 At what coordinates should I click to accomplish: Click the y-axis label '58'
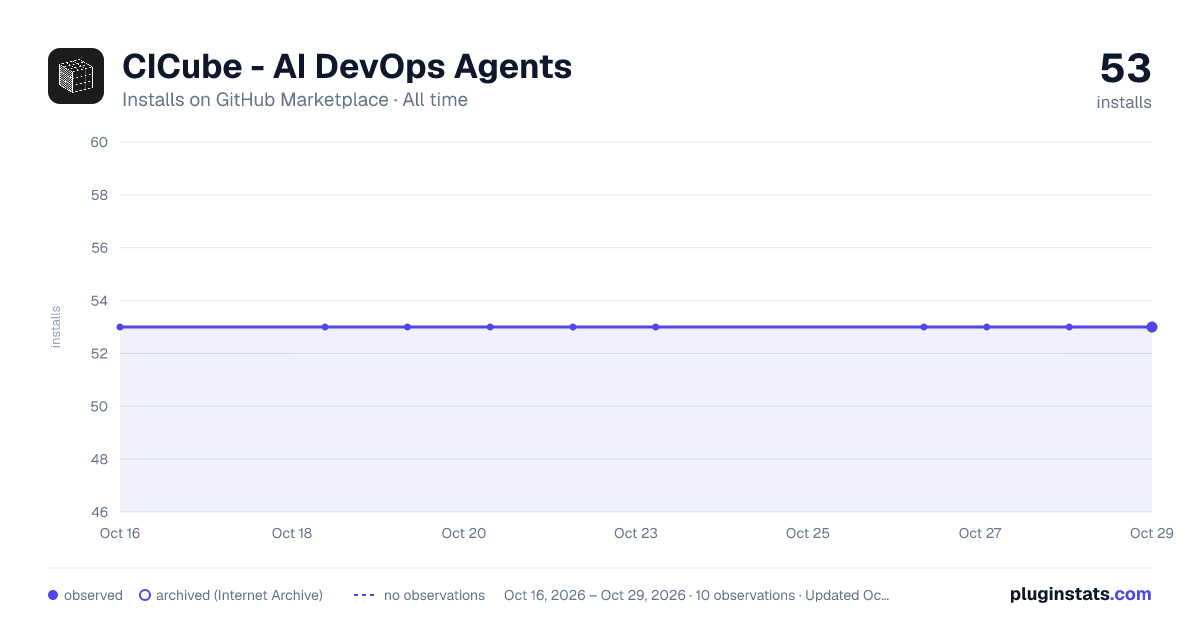click(99, 195)
